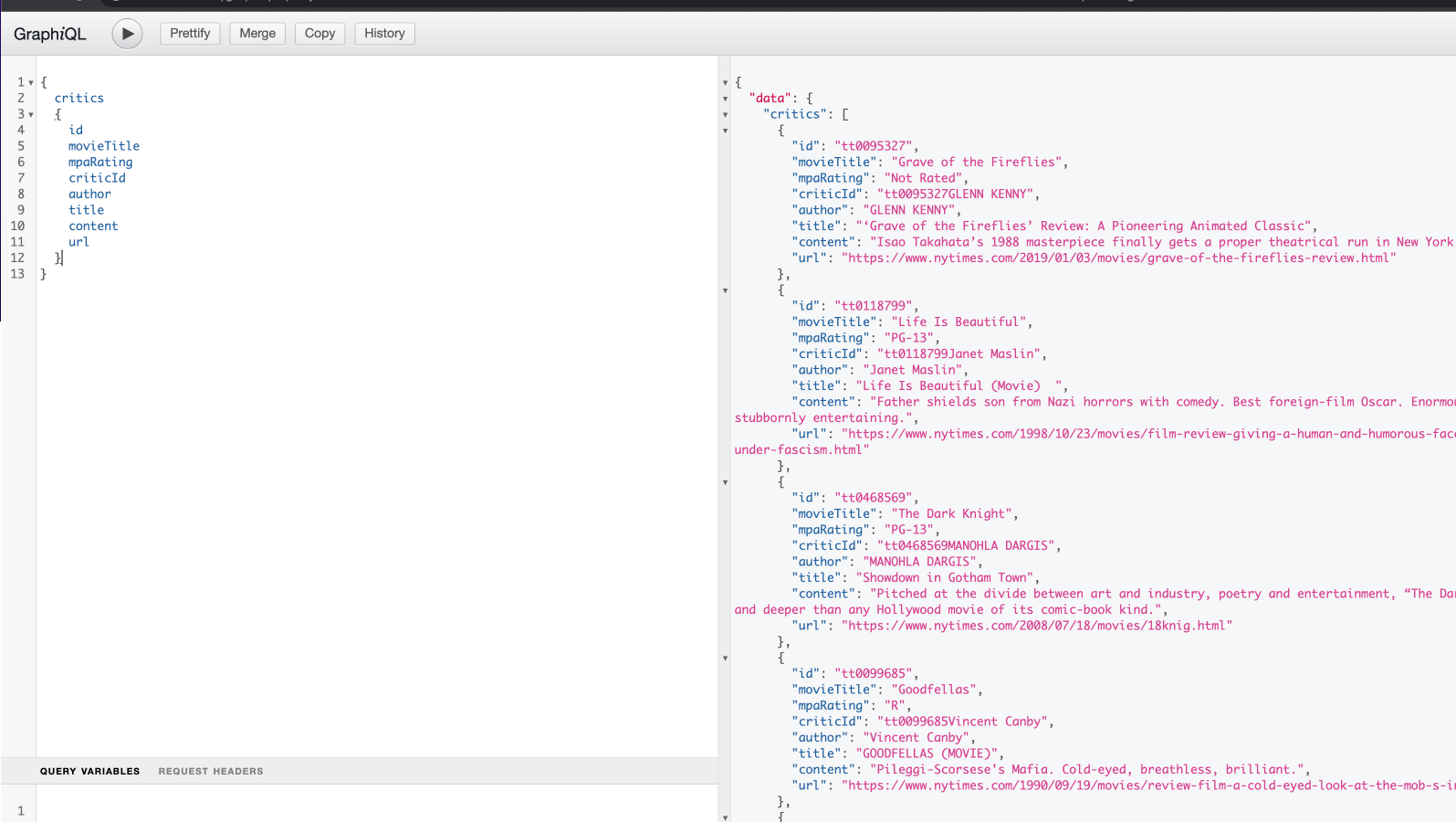
Task: Collapse the fold arrow on query line 1
Action: click(x=31, y=83)
